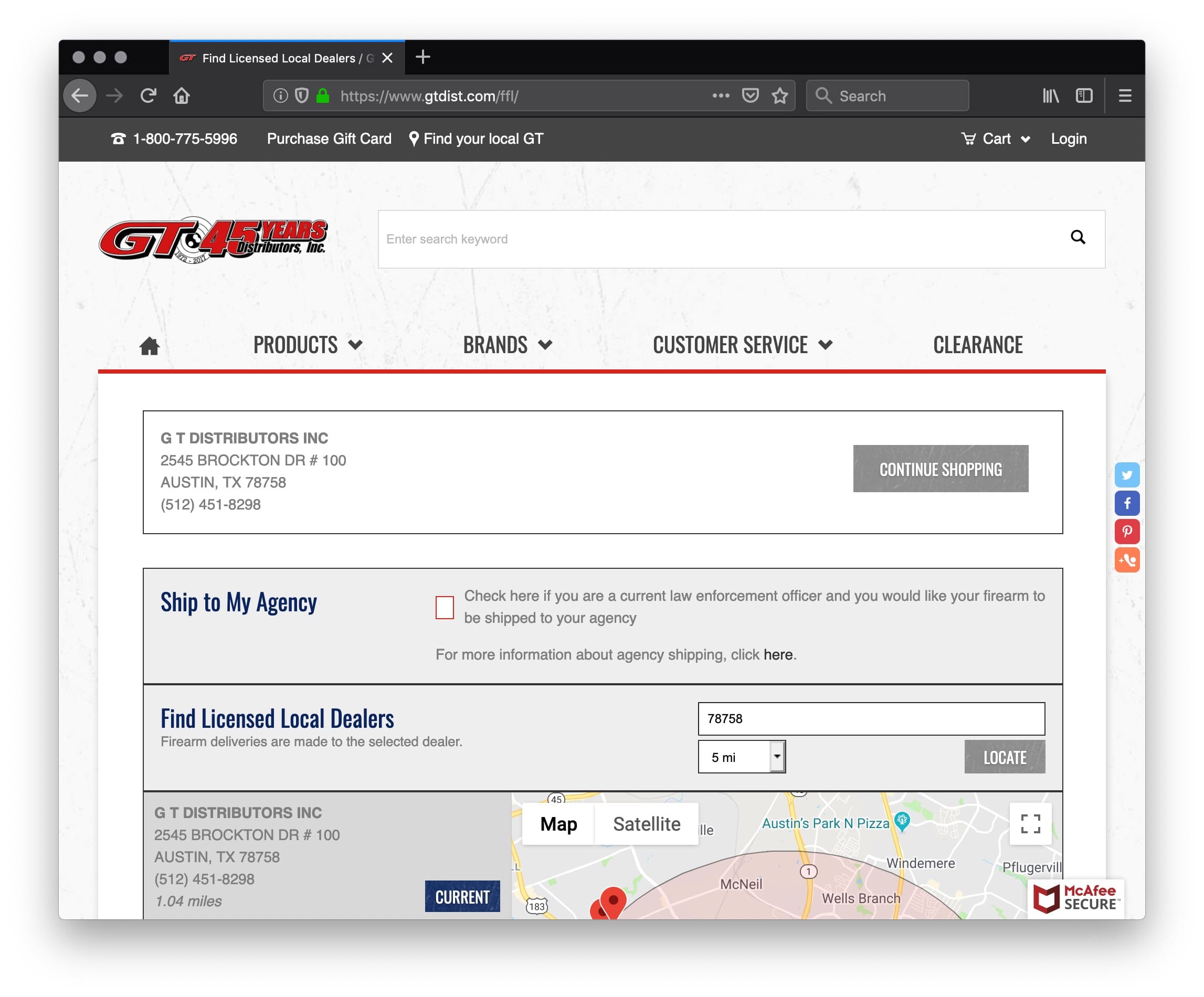Focus the browser Search box

click(x=888, y=95)
